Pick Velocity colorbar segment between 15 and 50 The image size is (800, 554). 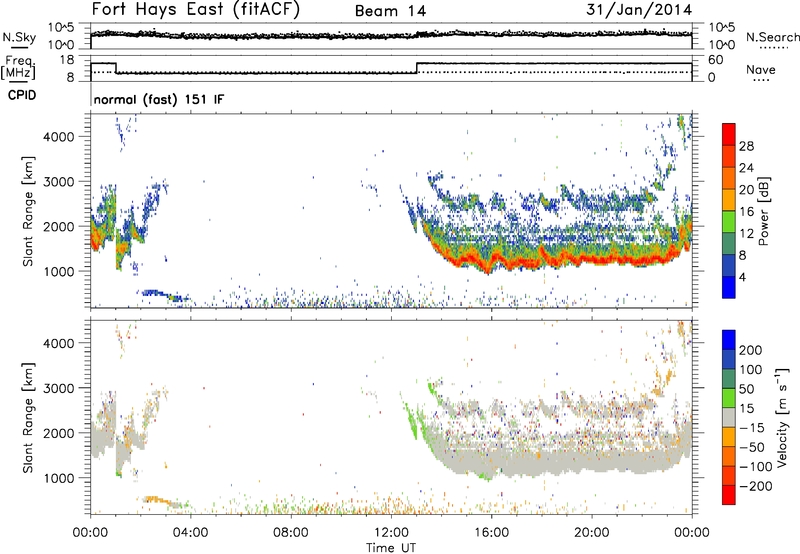tap(729, 398)
